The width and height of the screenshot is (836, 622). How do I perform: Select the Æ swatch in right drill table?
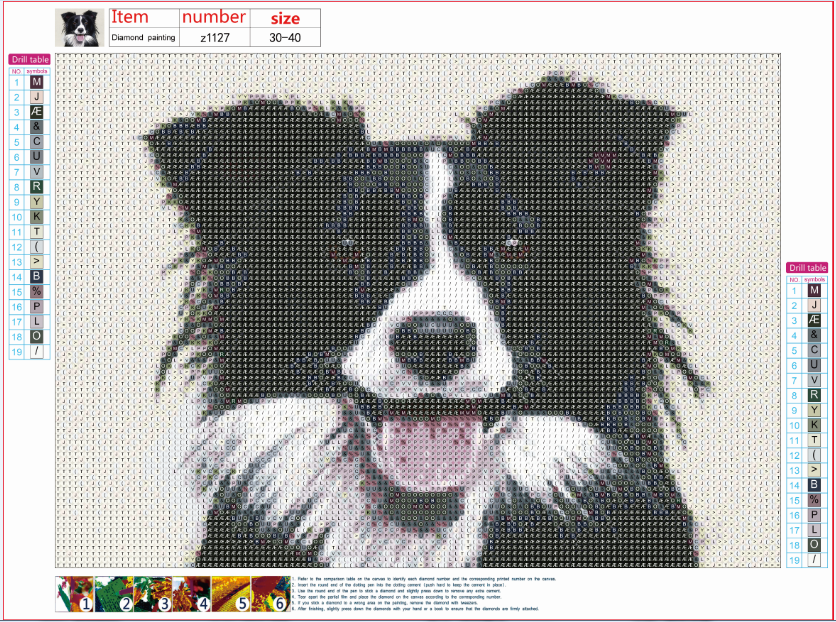point(814,320)
